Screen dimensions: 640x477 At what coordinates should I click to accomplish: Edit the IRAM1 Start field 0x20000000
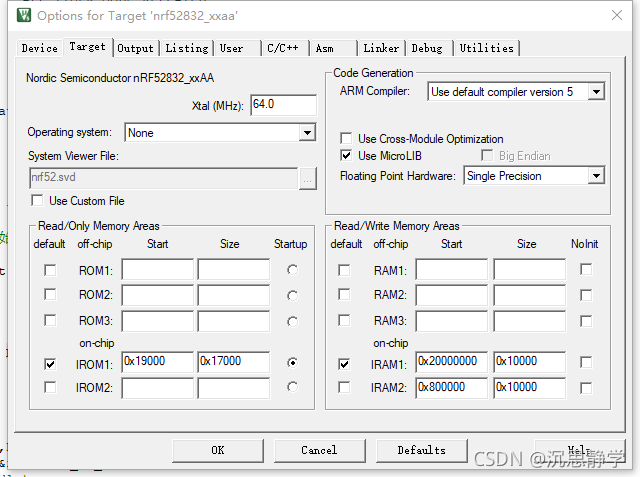coord(452,362)
